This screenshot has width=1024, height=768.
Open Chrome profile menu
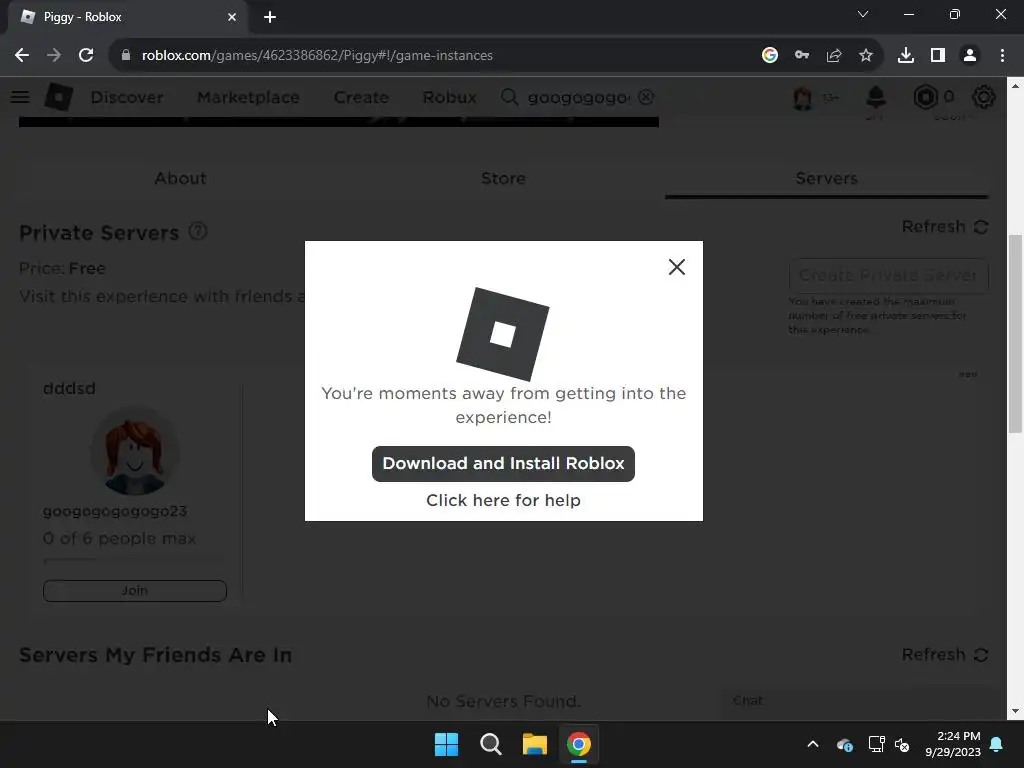970,56
